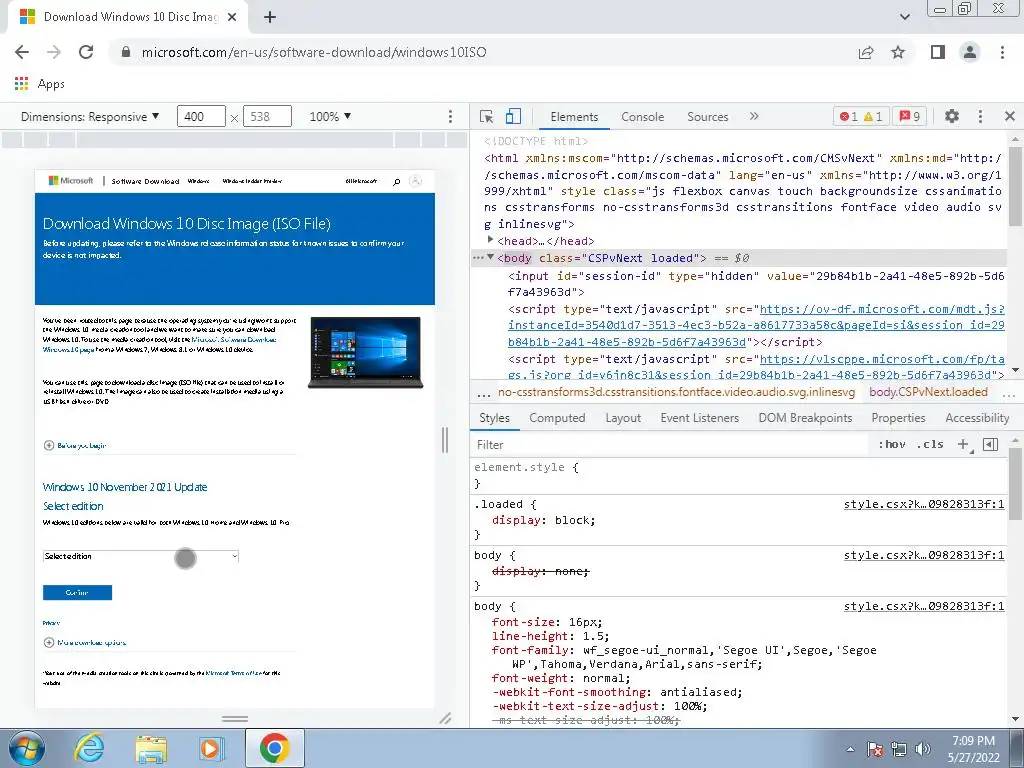Close the DevTools panel

pos(1010,116)
